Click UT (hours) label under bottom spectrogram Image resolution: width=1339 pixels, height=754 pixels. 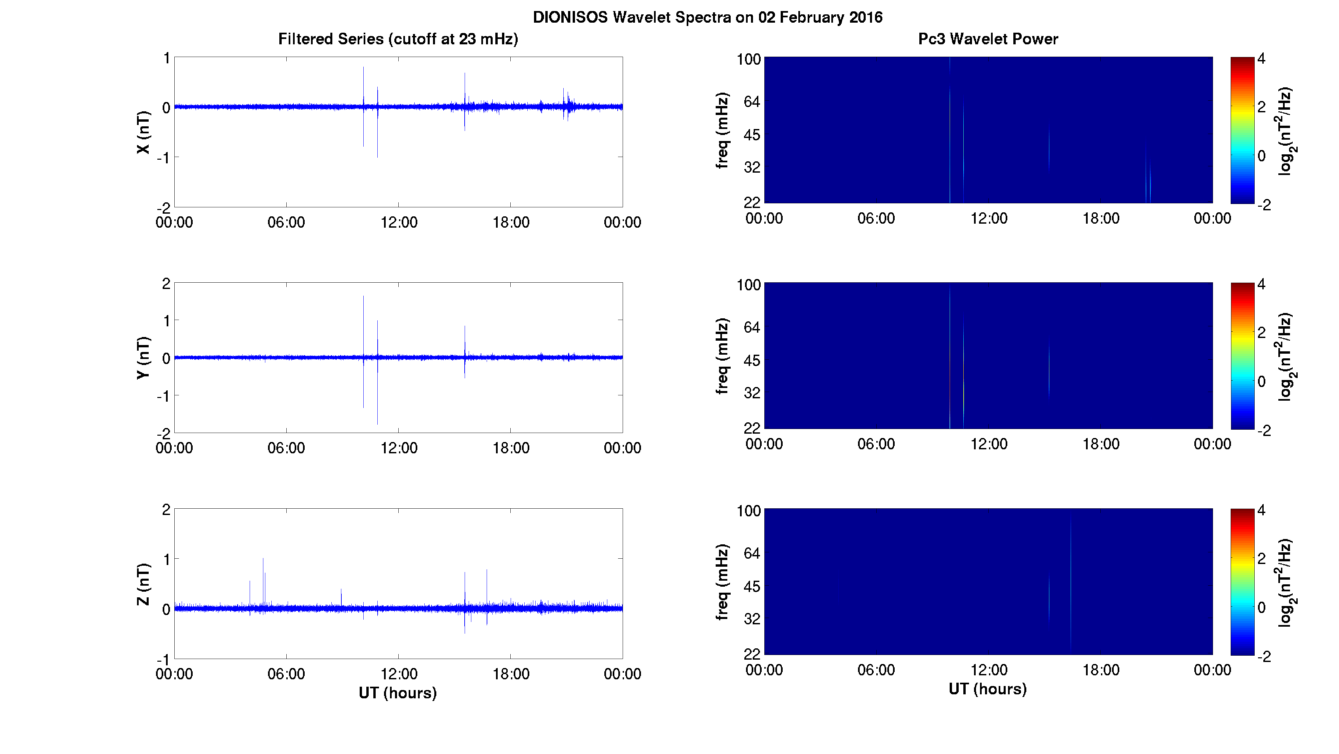click(x=988, y=689)
